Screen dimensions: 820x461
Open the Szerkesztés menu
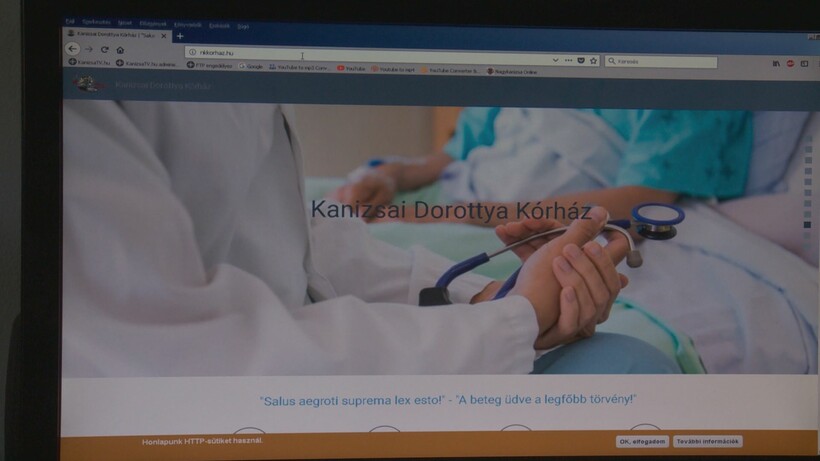coord(96,22)
